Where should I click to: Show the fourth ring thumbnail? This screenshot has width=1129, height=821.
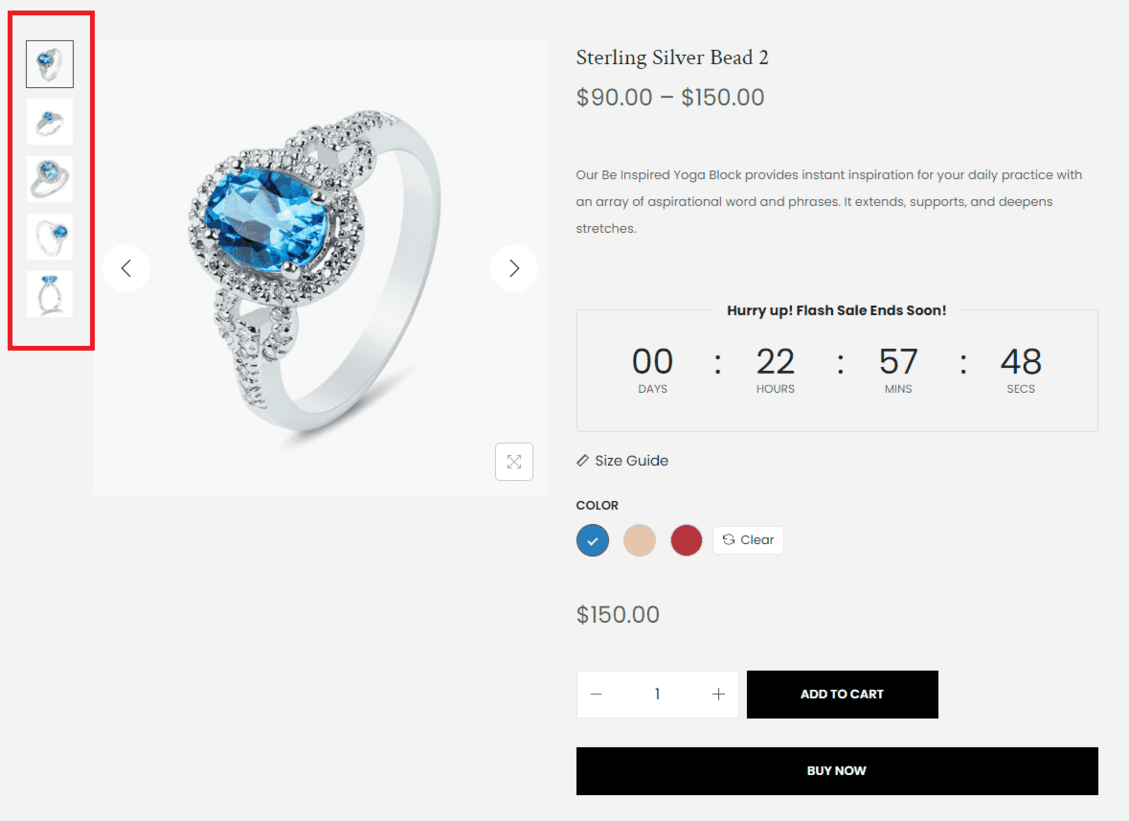[50, 237]
